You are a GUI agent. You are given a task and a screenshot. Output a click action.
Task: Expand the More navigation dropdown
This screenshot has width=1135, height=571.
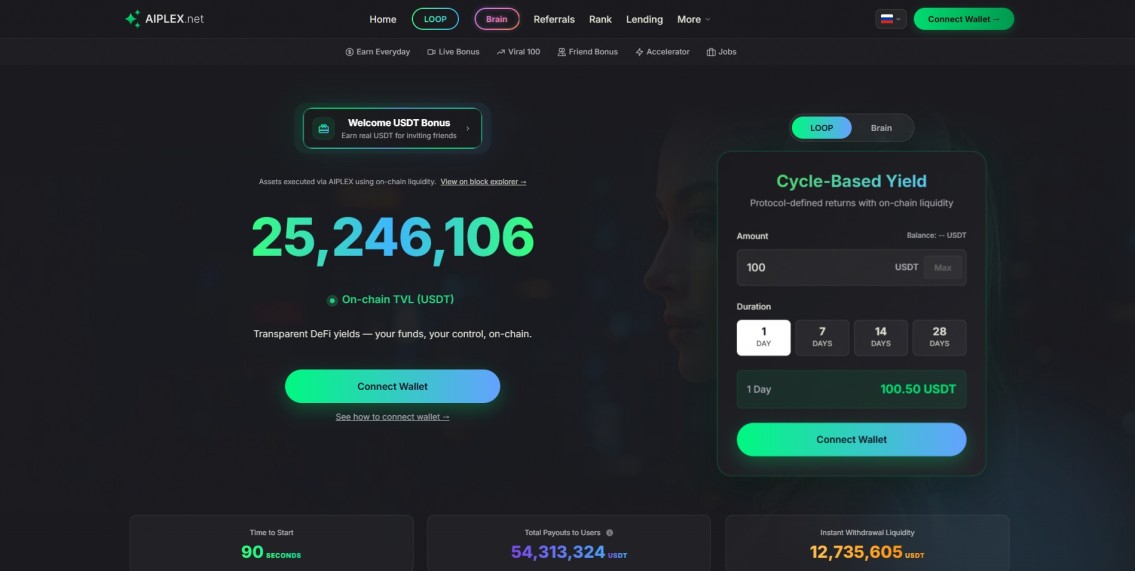tap(693, 20)
